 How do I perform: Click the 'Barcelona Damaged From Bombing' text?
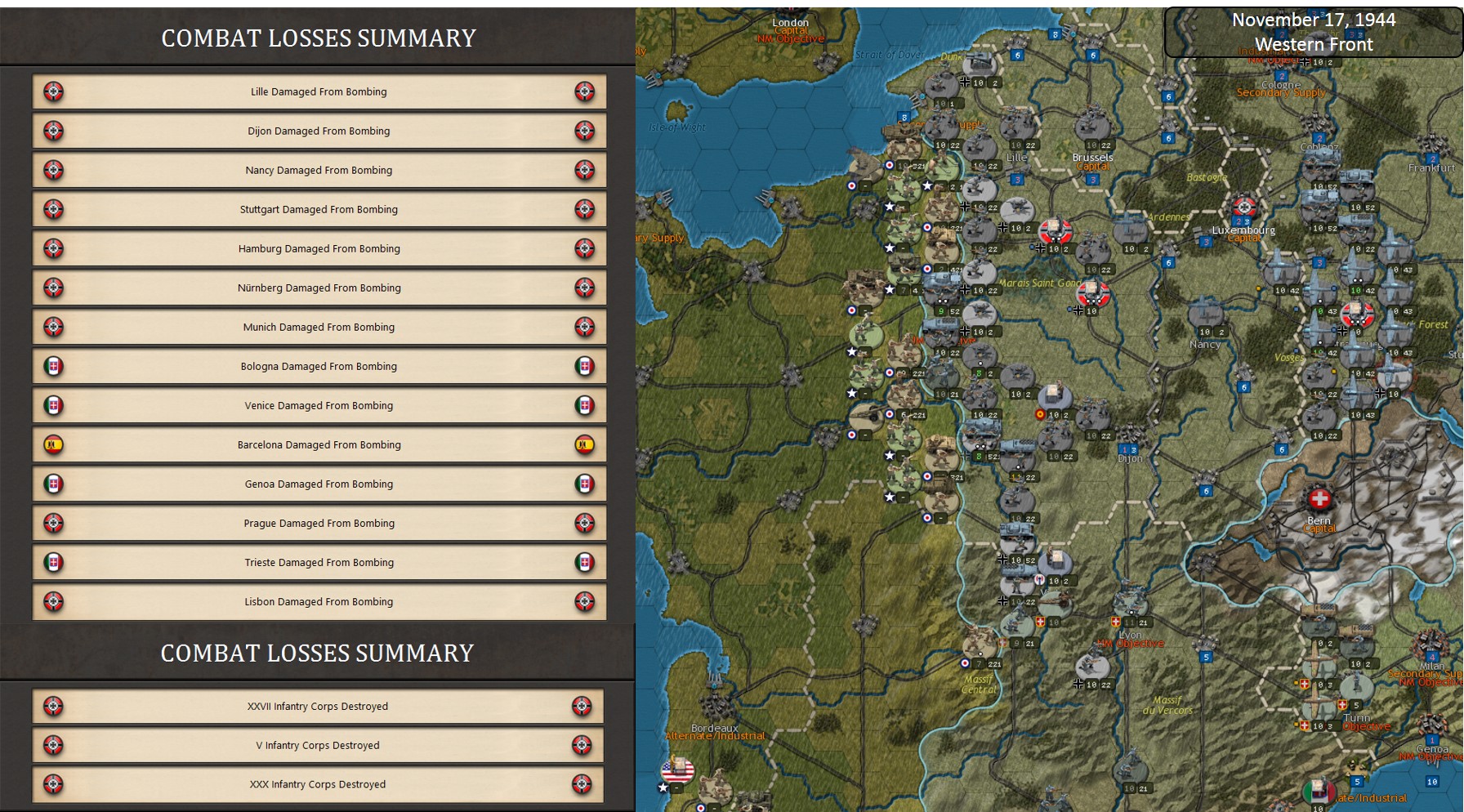[x=319, y=444]
